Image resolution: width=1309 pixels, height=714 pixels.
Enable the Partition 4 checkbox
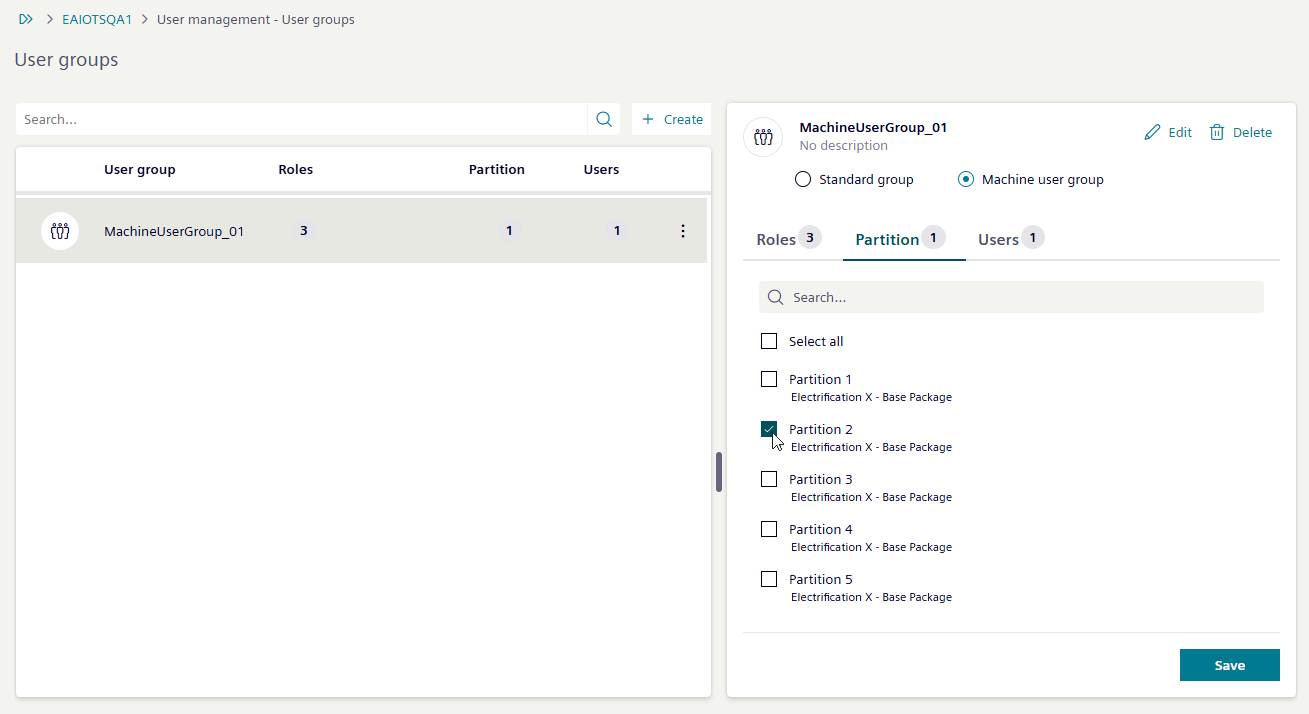[769, 529]
